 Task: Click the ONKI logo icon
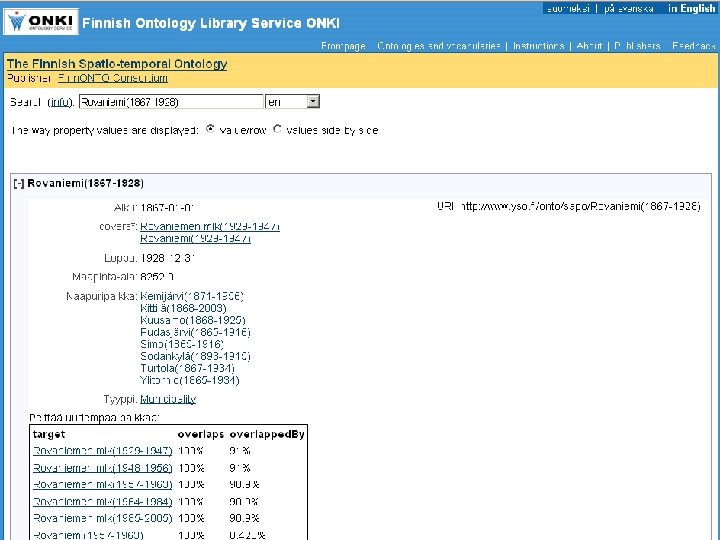41,22
